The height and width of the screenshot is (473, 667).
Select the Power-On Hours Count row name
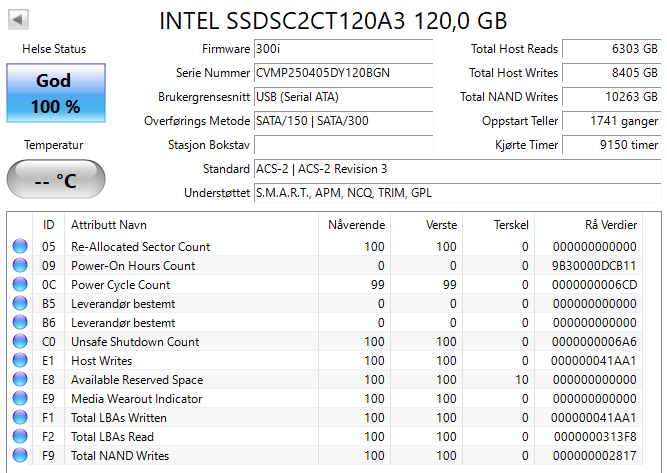133,266
